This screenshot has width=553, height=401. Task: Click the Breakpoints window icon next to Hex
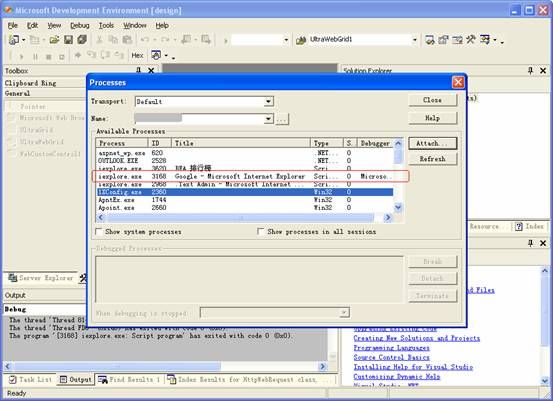(x=156, y=55)
